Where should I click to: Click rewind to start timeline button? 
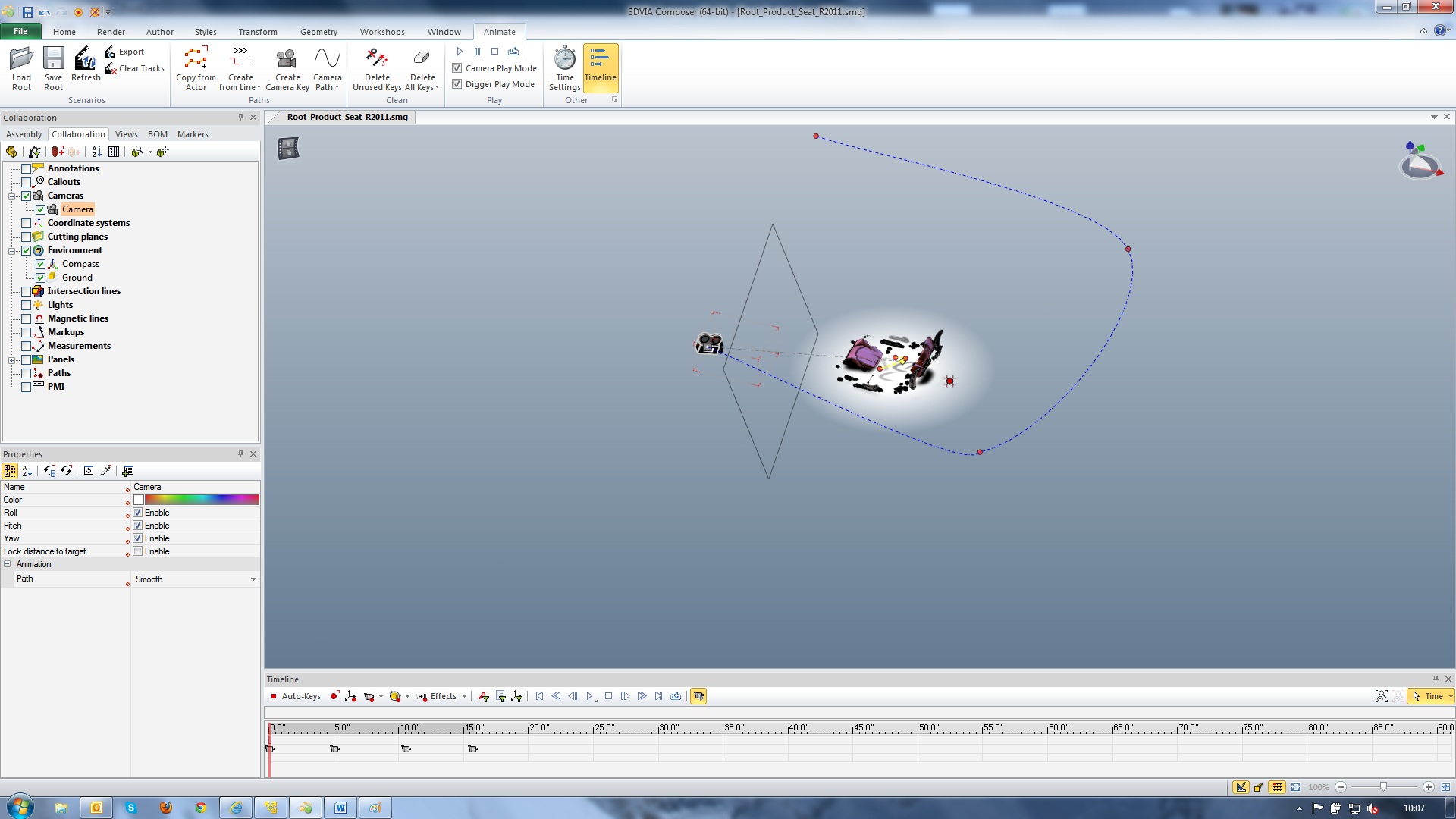point(539,696)
